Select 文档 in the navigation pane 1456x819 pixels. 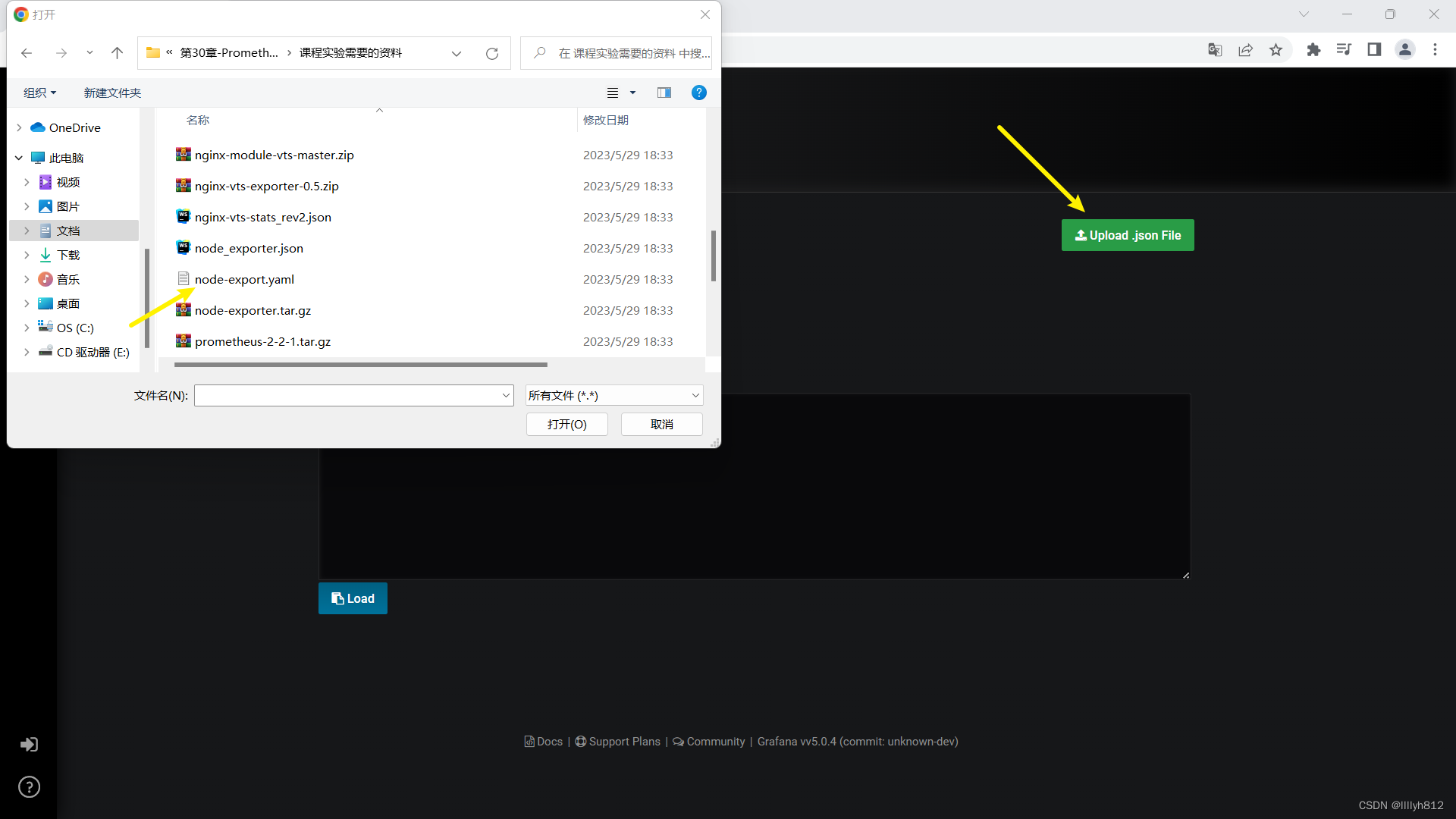(x=67, y=231)
